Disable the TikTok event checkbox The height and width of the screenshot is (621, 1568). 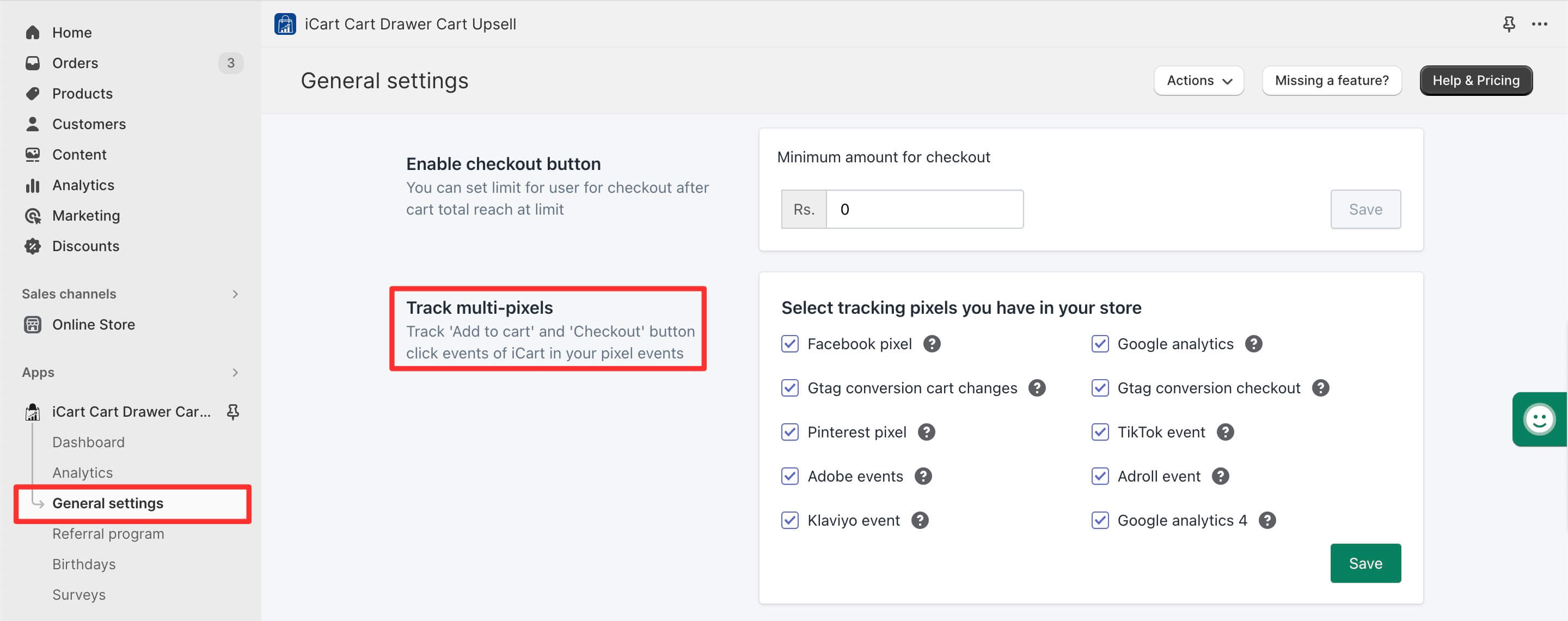tap(1100, 433)
